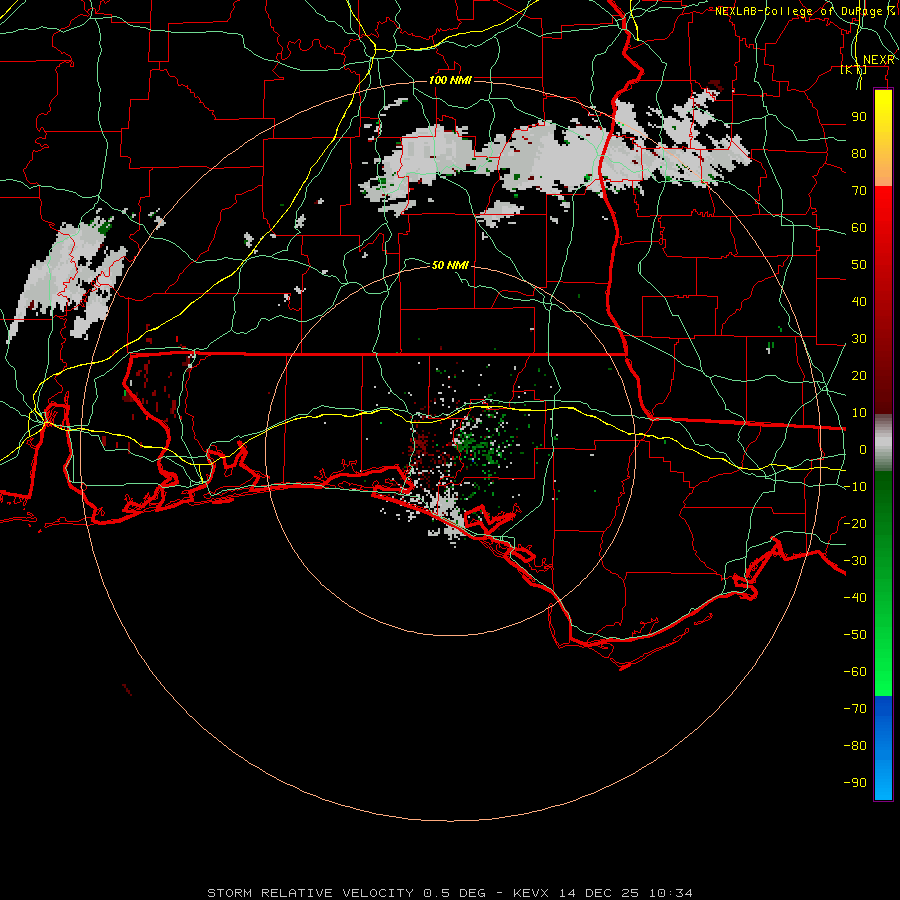Click the 100 NMI range ring label
The width and height of the screenshot is (900, 900).
pyautogui.click(x=450, y=80)
